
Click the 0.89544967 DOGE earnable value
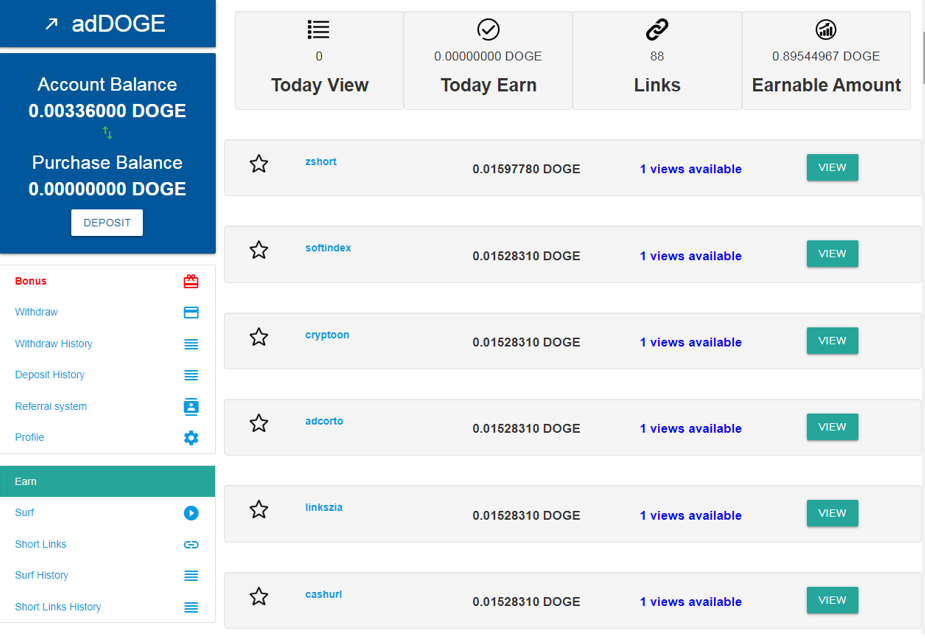point(826,56)
